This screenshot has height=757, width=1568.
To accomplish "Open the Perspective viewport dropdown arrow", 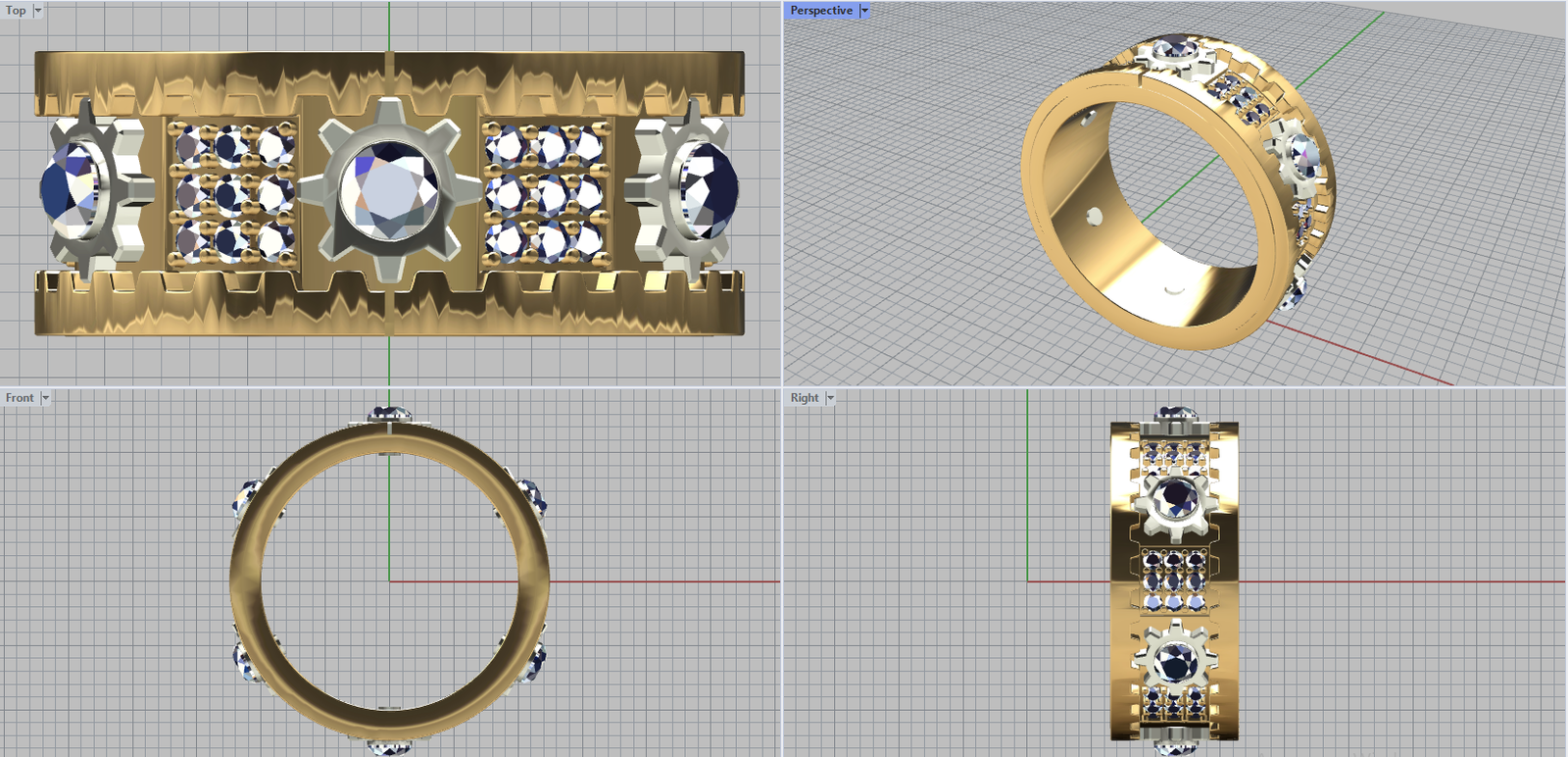I will point(864,11).
